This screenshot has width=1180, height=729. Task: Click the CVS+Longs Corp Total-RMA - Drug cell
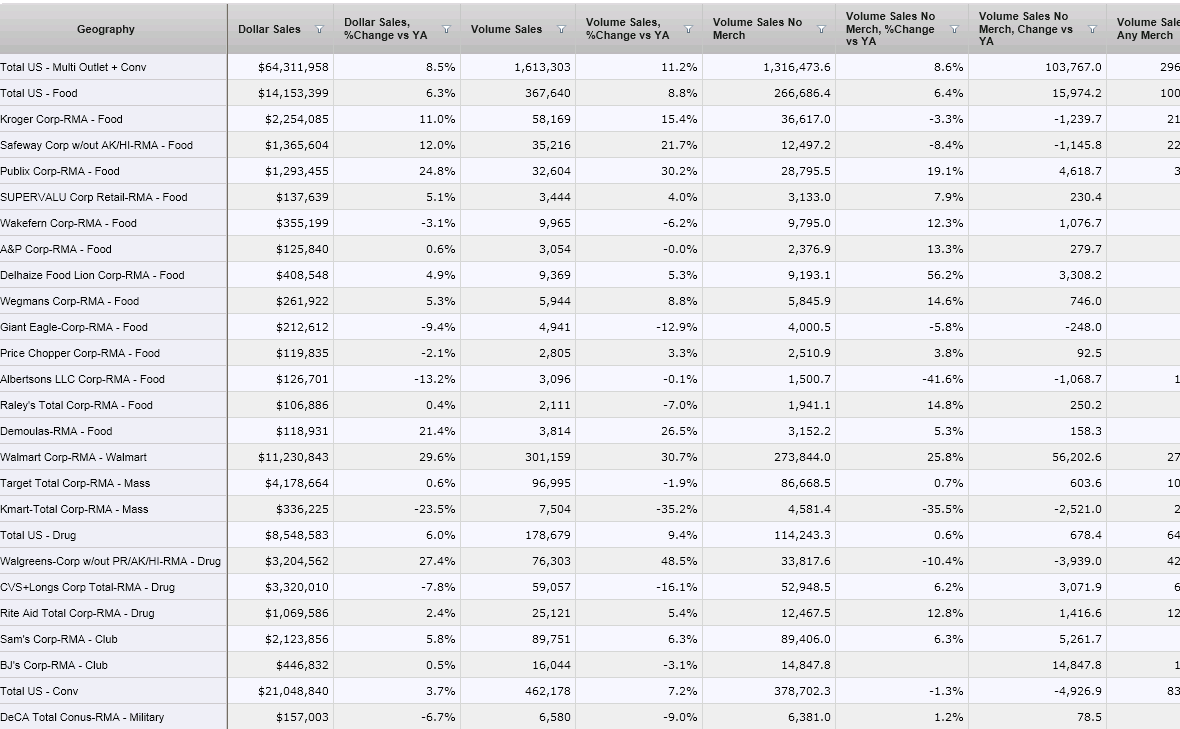click(x=87, y=587)
